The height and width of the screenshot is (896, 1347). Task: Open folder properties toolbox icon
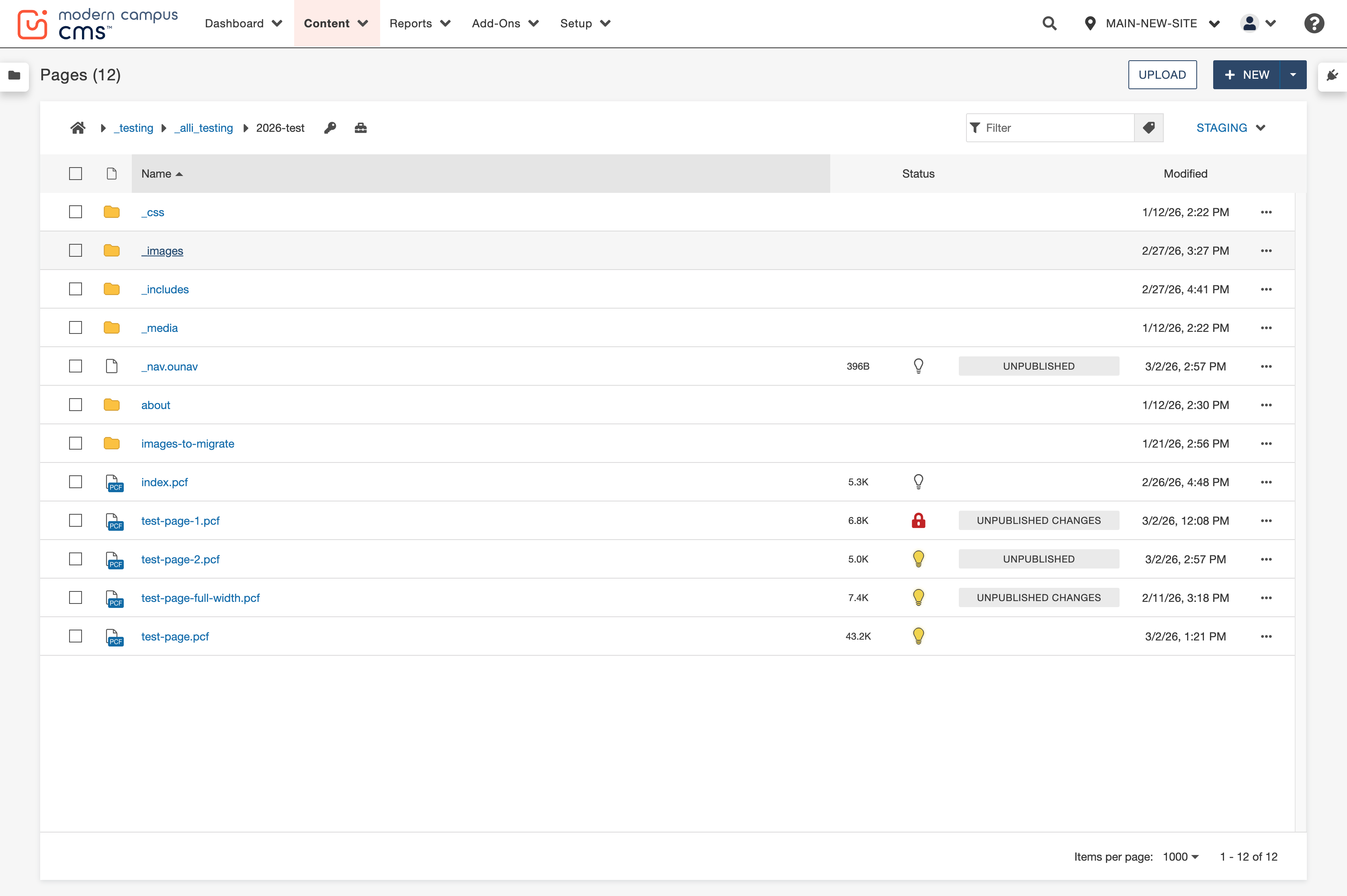click(360, 128)
